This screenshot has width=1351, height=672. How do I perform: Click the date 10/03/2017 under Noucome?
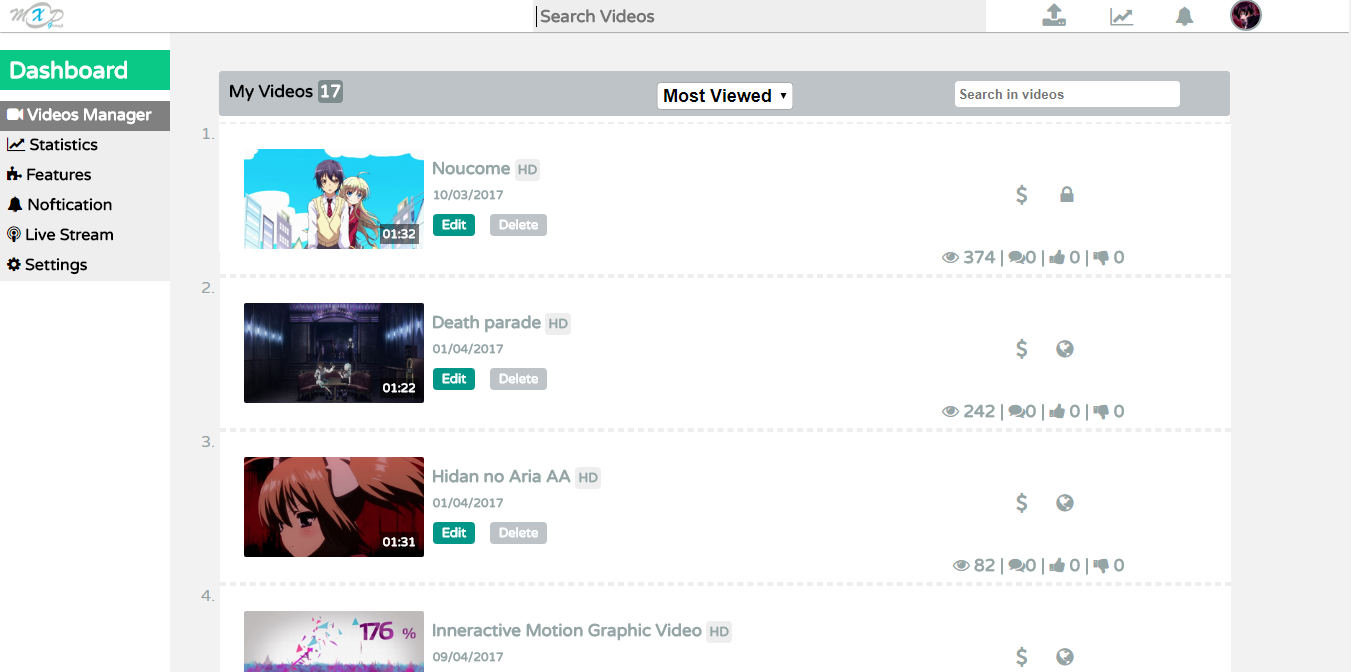click(468, 195)
